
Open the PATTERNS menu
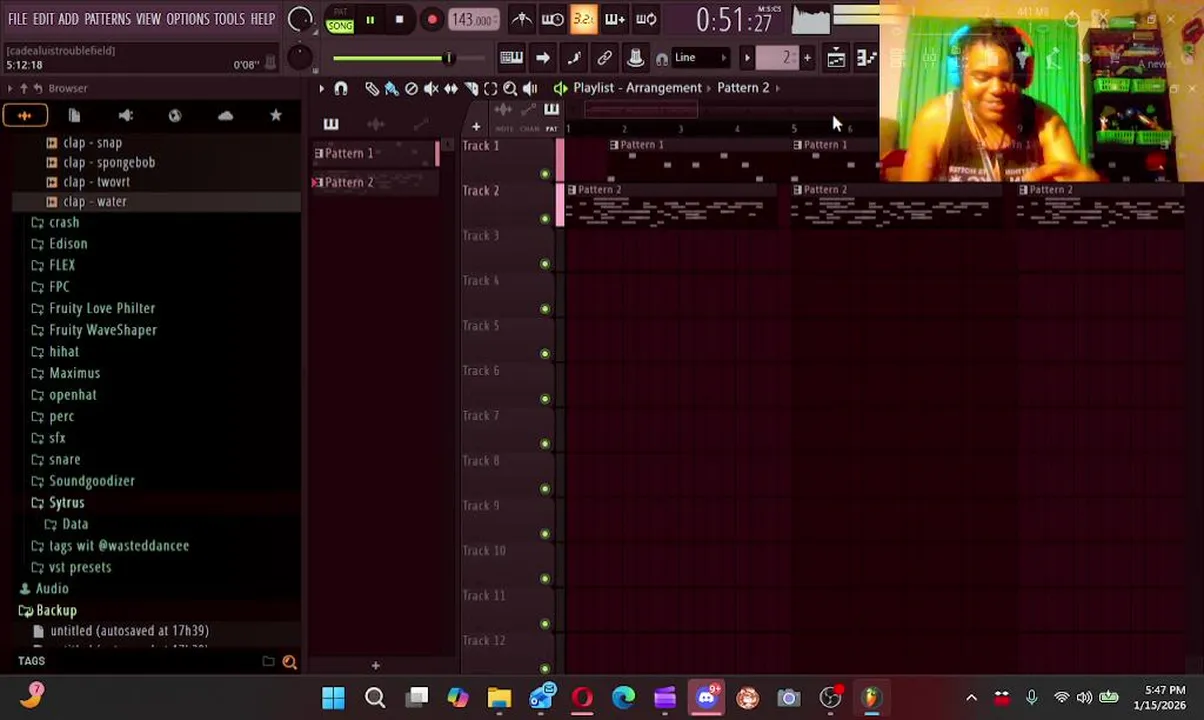coord(107,19)
